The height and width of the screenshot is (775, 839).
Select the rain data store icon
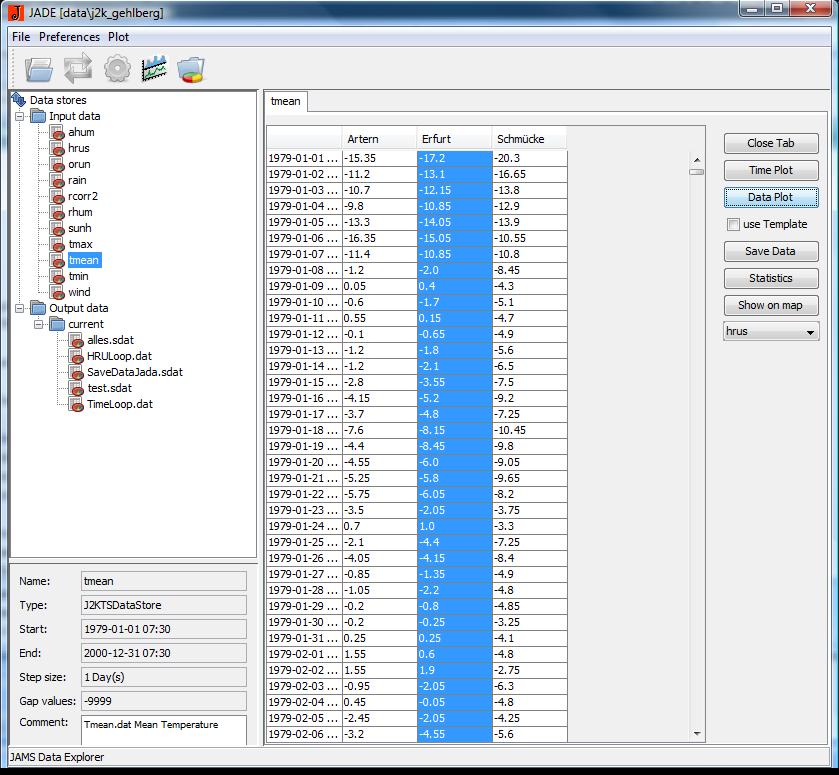58,180
